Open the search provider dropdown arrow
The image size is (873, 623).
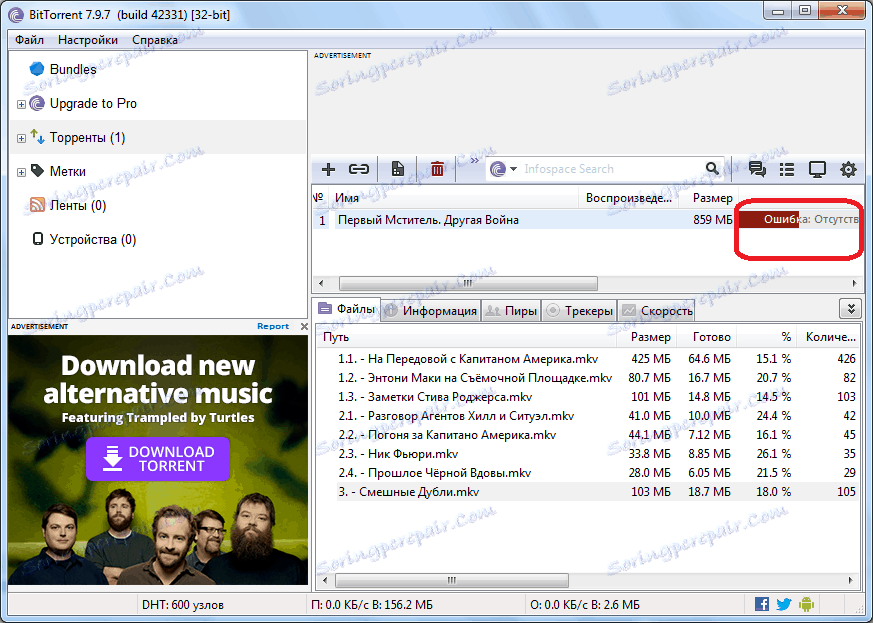point(513,169)
